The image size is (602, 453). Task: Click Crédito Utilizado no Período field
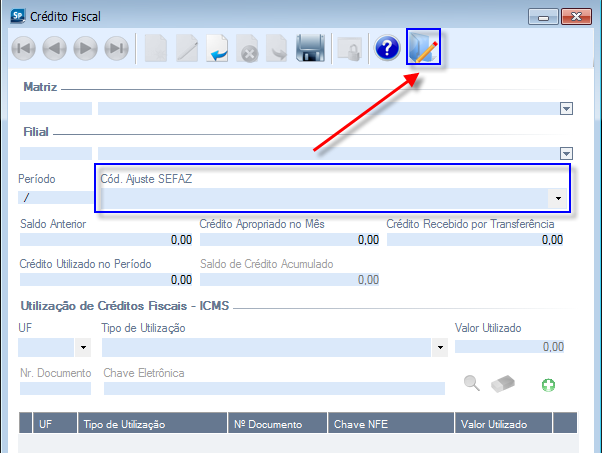[x=106, y=279]
